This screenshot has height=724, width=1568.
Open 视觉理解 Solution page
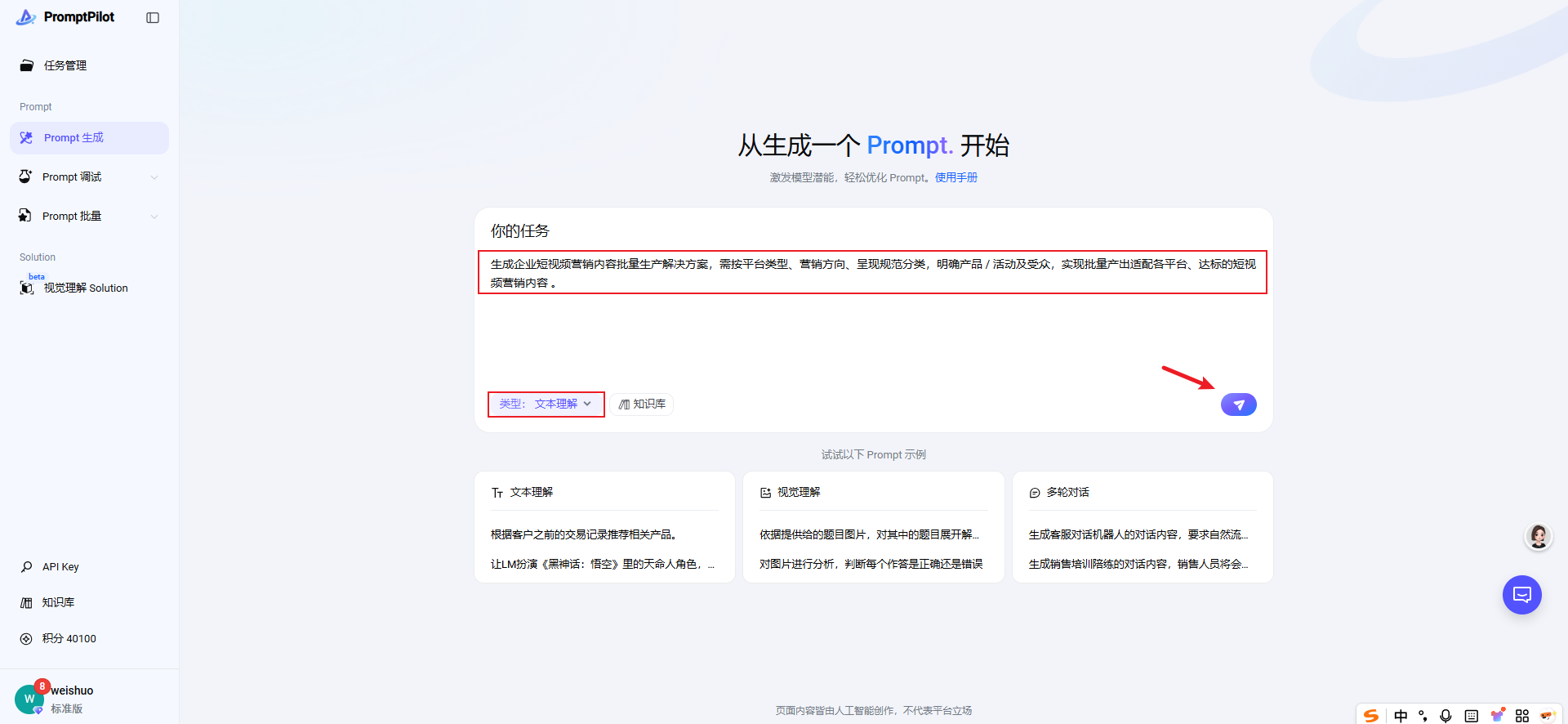point(89,288)
